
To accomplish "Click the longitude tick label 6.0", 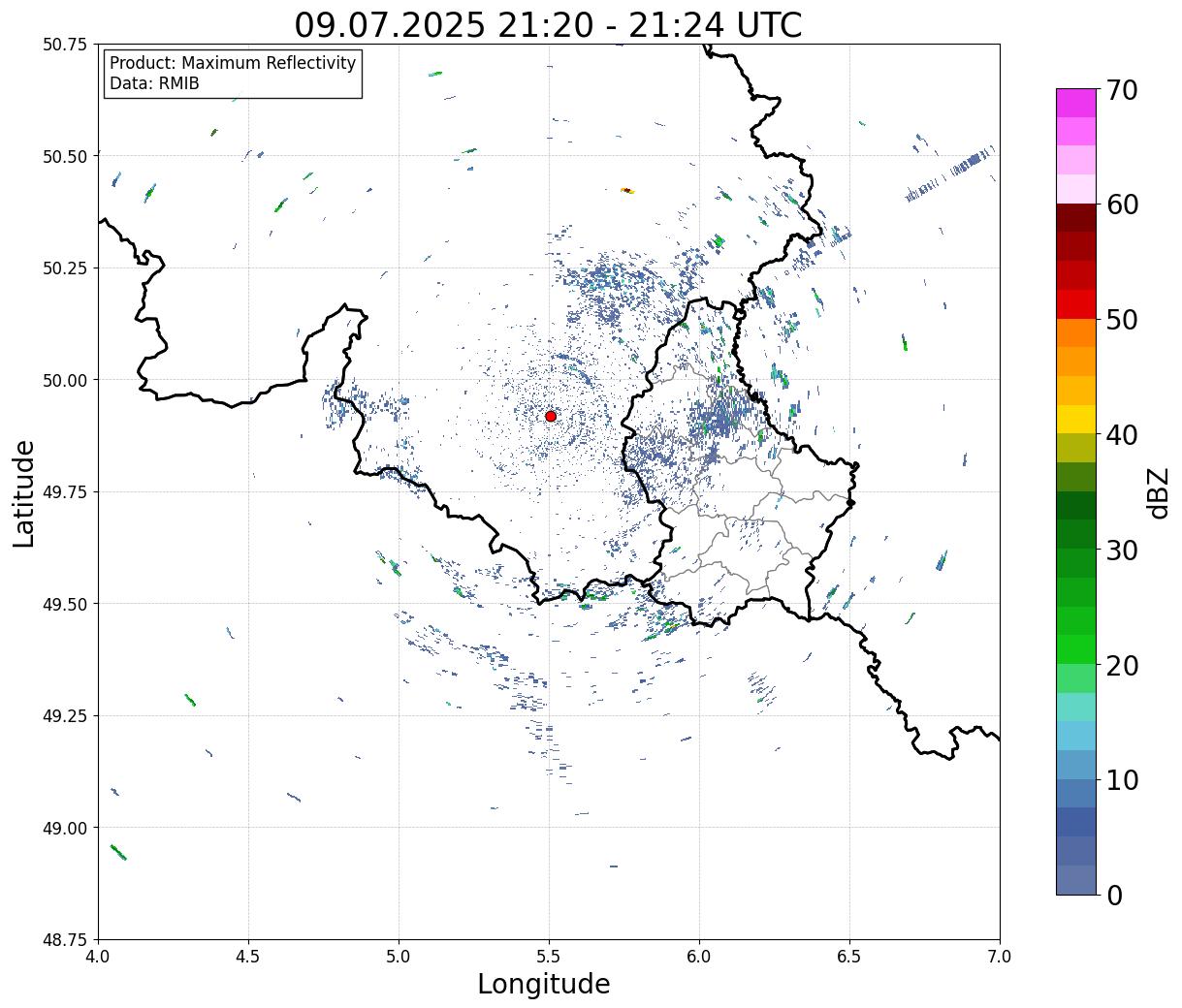I will (699, 956).
